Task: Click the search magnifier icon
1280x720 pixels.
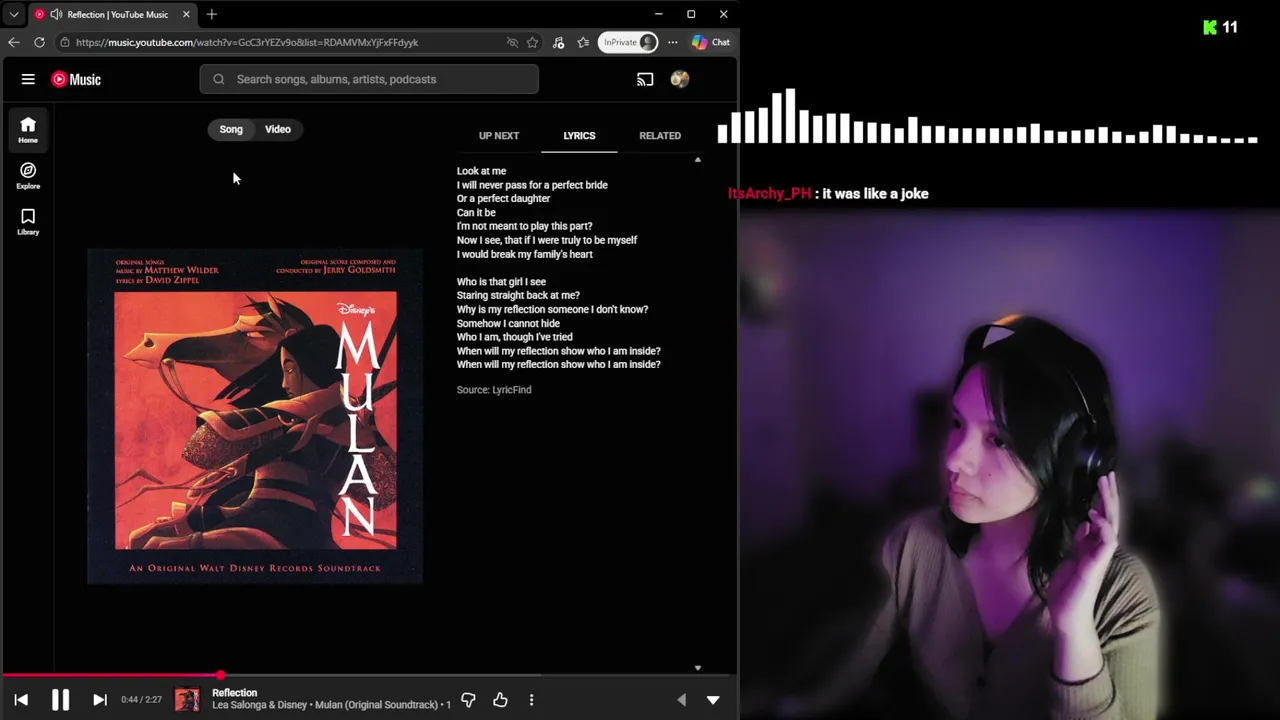Action: (x=218, y=79)
